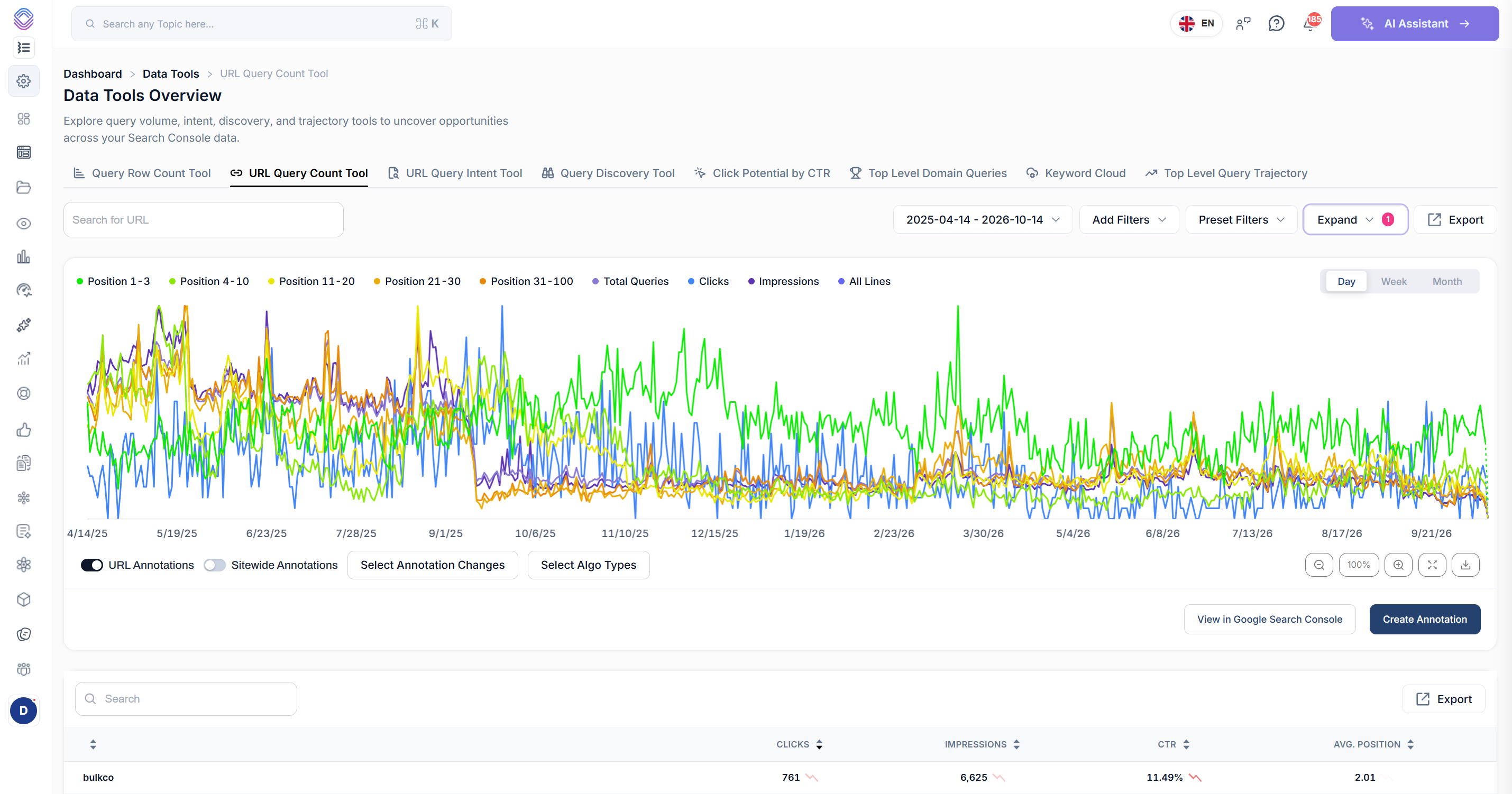Switch chart granularity to Week
The width and height of the screenshot is (1512, 794).
pos(1394,281)
